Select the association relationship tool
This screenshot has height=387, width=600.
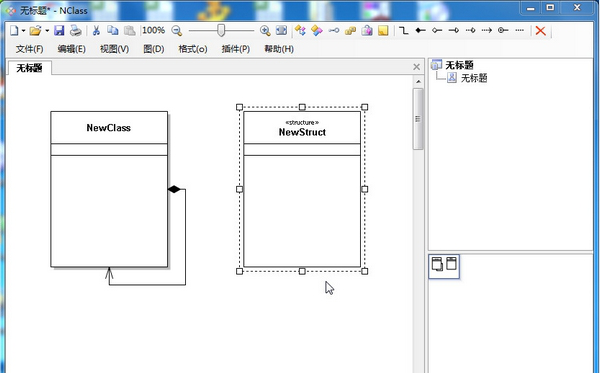click(x=403, y=30)
